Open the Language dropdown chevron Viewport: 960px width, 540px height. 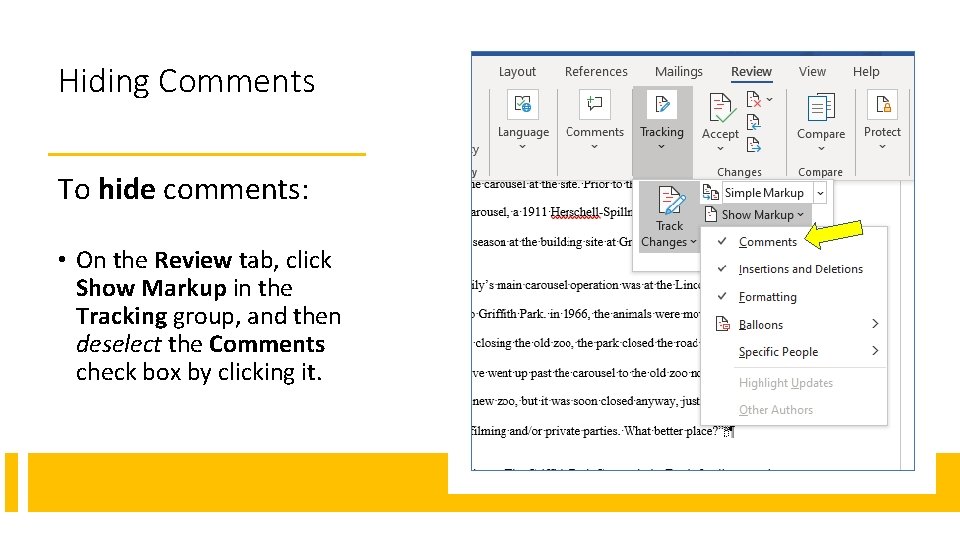pyautogui.click(x=522, y=147)
